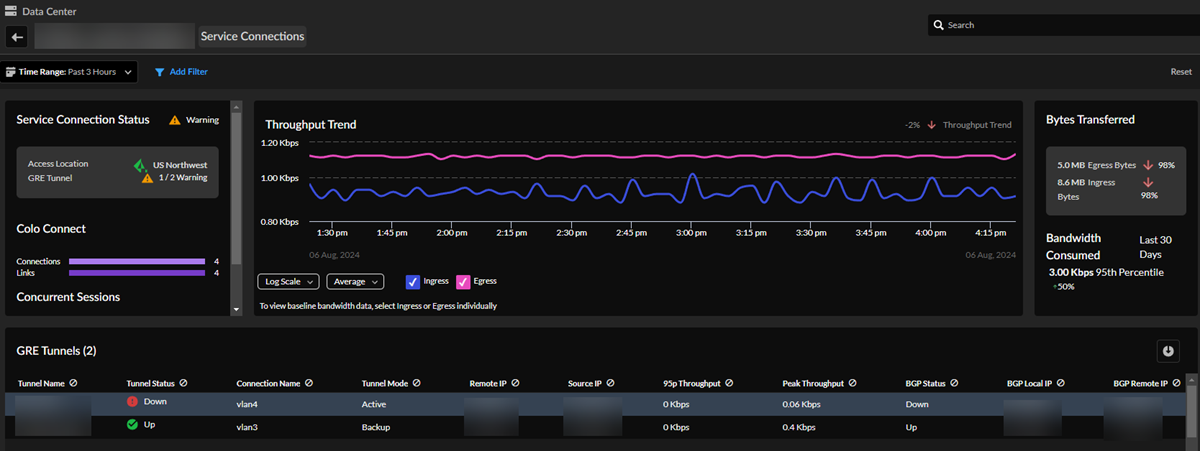The image size is (1200, 452).
Task: Expand the Average dropdown
Action: (355, 282)
